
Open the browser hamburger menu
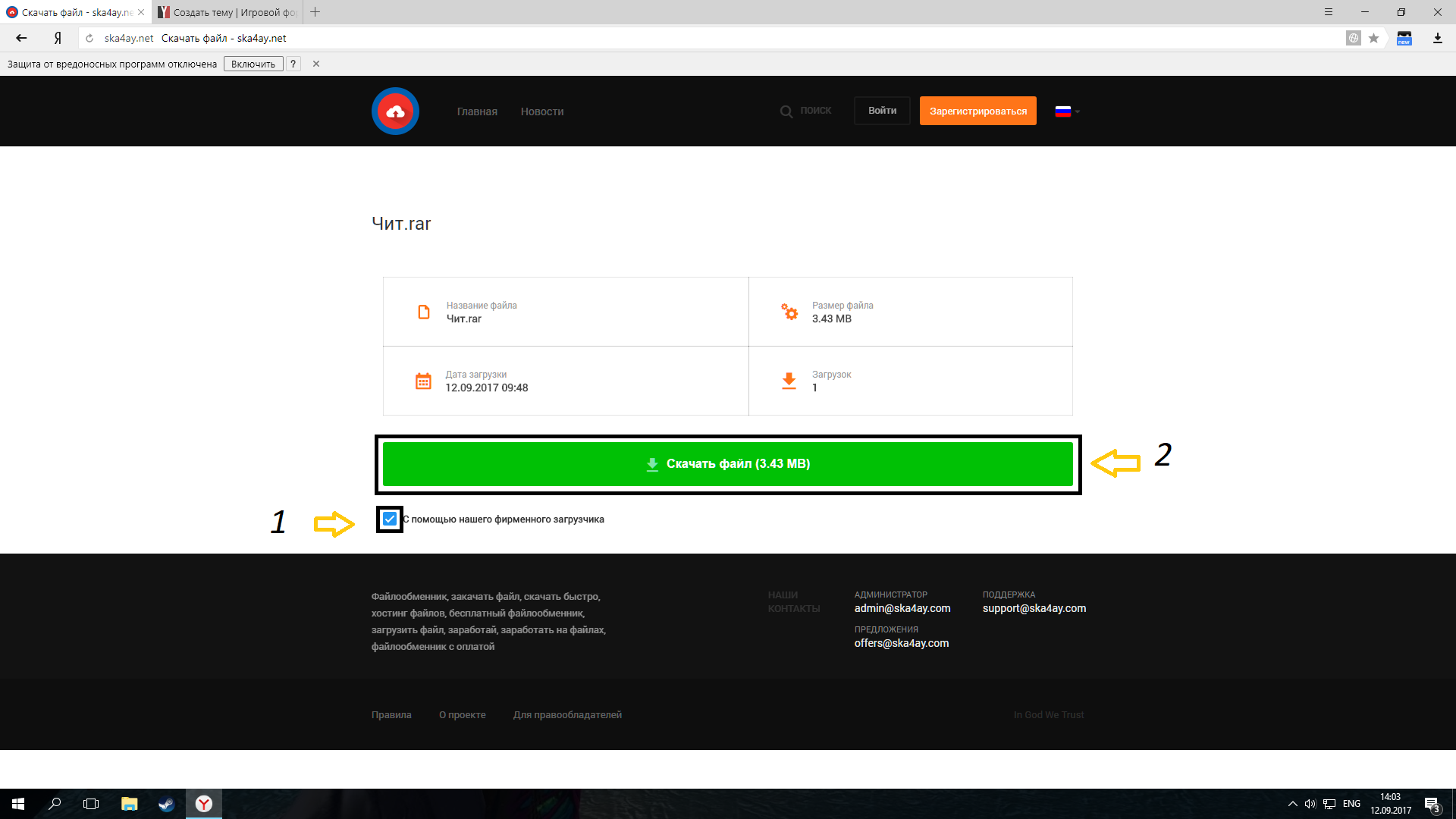[x=1328, y=12]
